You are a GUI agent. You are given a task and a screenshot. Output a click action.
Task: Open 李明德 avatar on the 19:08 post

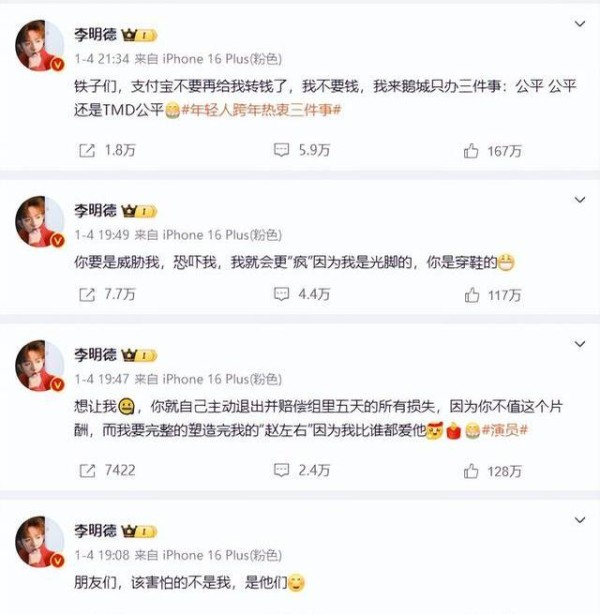(x=40, y=542)
